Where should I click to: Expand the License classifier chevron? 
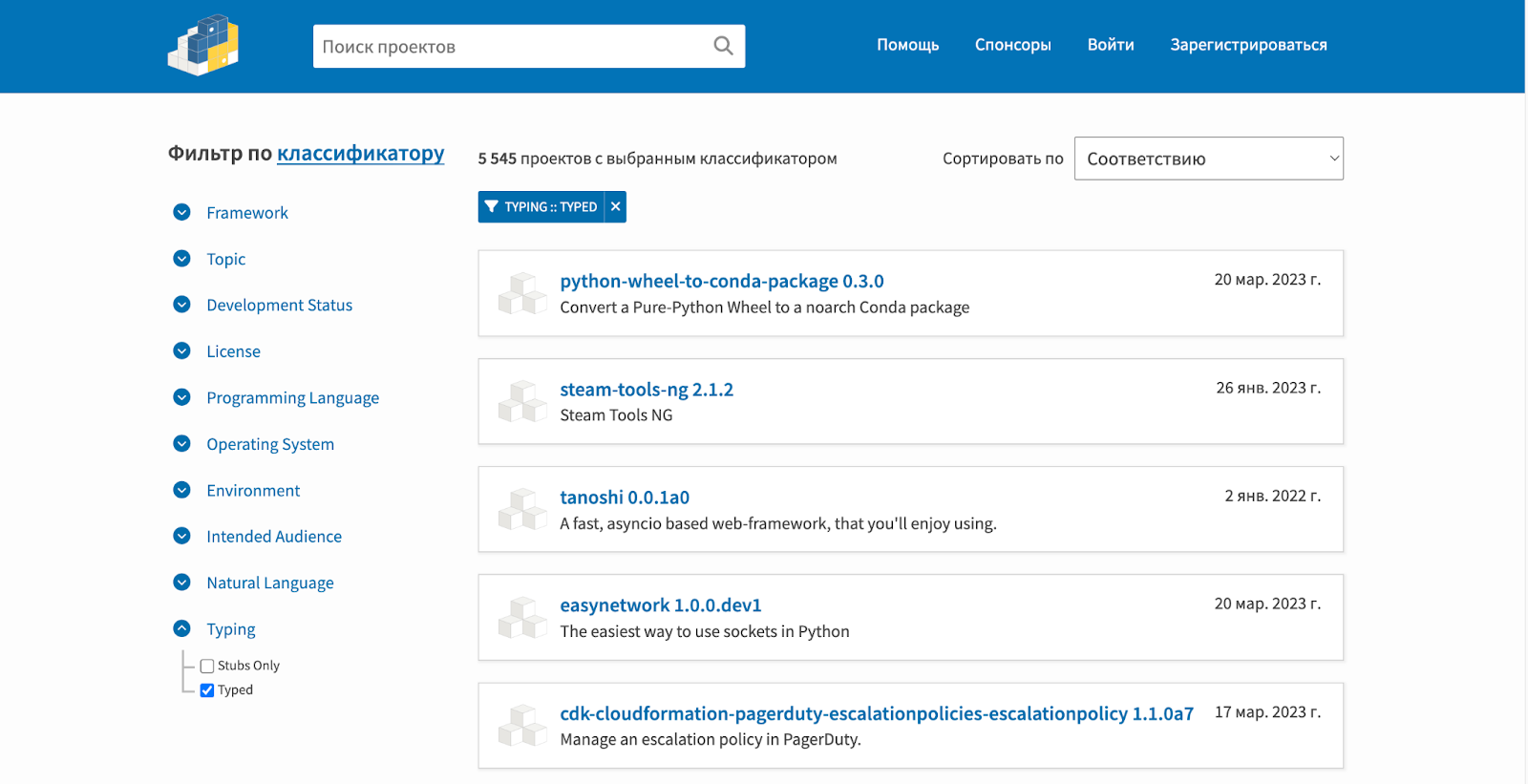coord(181,350)
